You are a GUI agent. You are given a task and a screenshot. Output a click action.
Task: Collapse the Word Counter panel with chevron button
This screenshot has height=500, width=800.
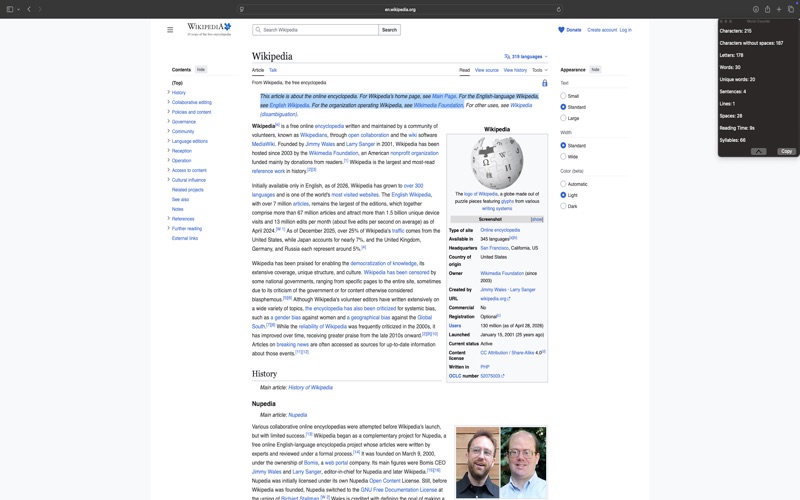(759, 152)
